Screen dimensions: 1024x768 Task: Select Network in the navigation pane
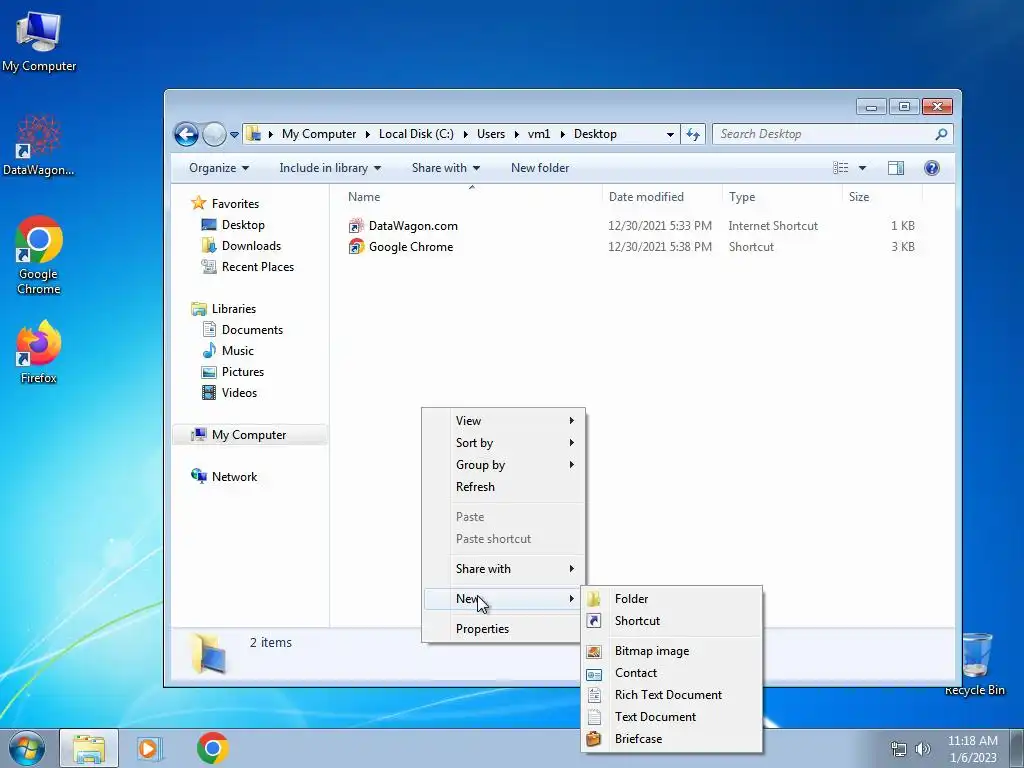click(x=234, y=477)
